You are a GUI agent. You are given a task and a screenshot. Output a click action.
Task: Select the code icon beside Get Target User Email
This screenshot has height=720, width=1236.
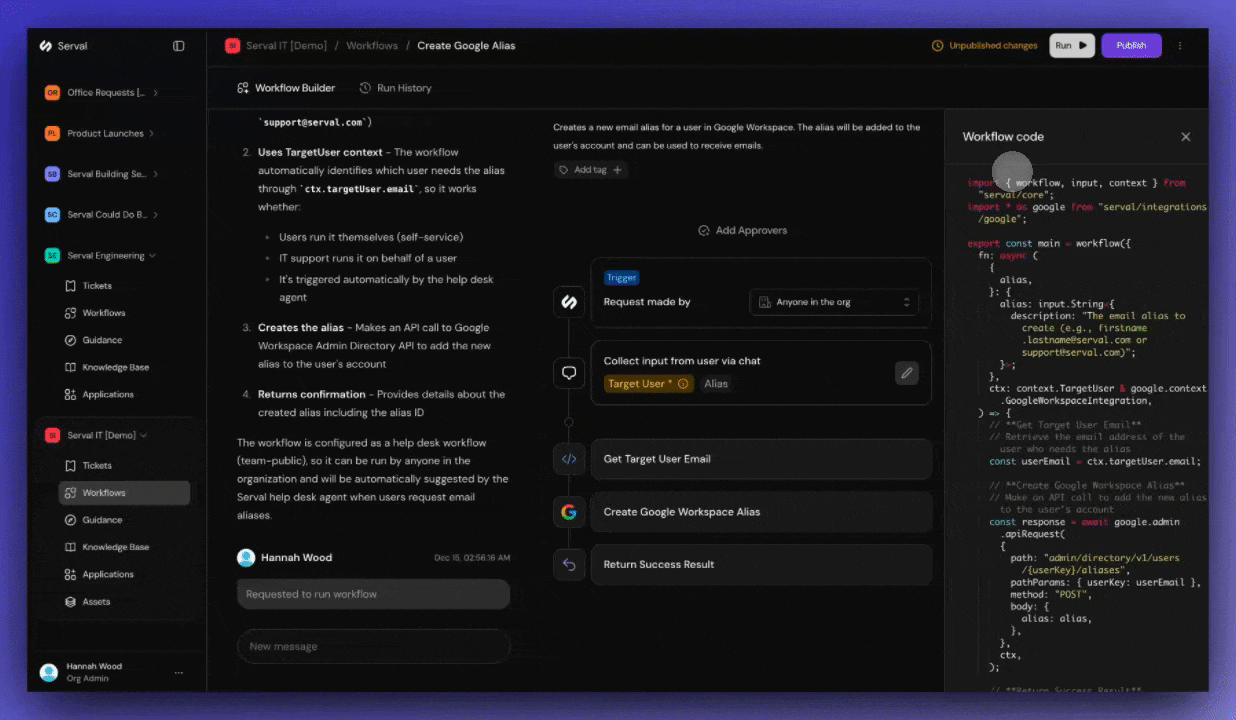coord(569,458)
